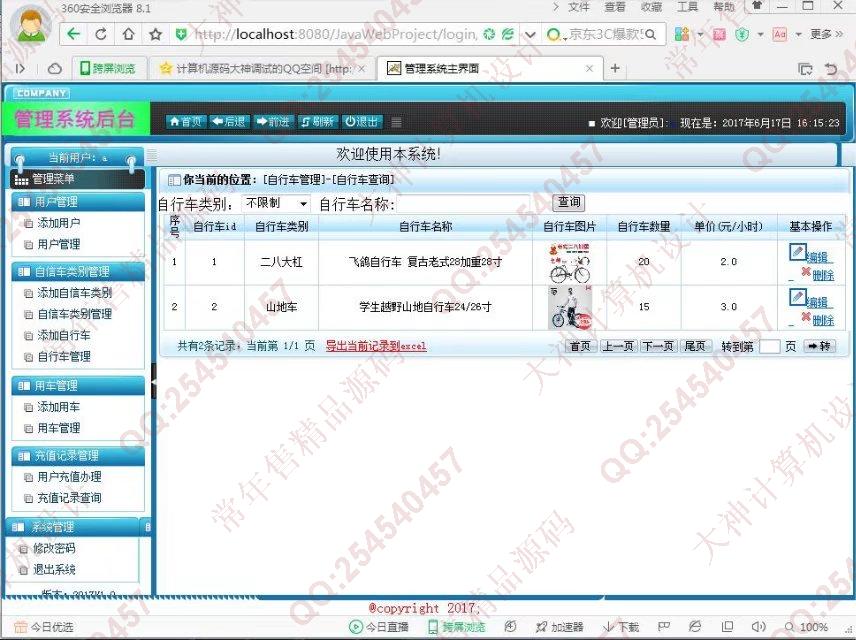Click the browser back arrow button

click(74, 34)
